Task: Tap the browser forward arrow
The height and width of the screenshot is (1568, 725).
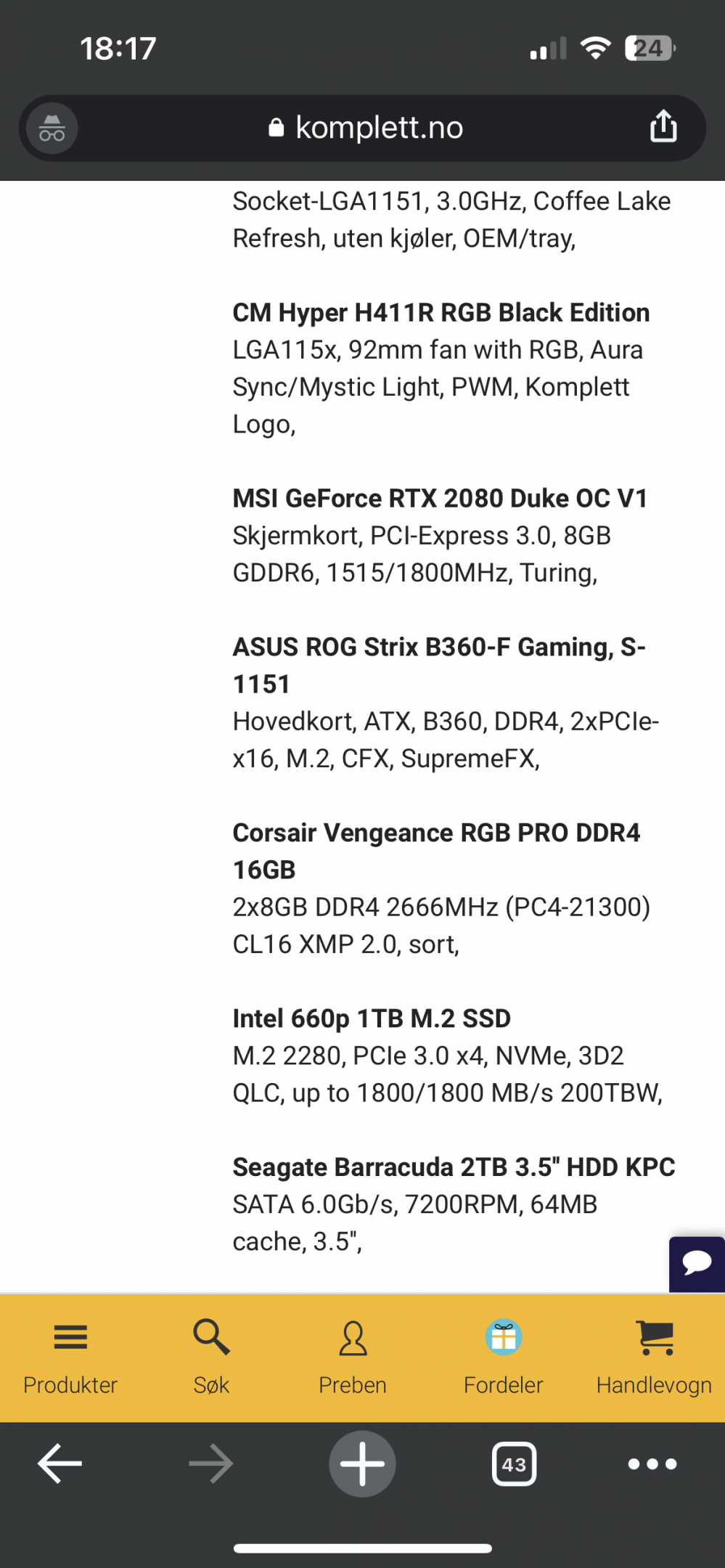Action: pyautogui.click(x=211, y=1463)
